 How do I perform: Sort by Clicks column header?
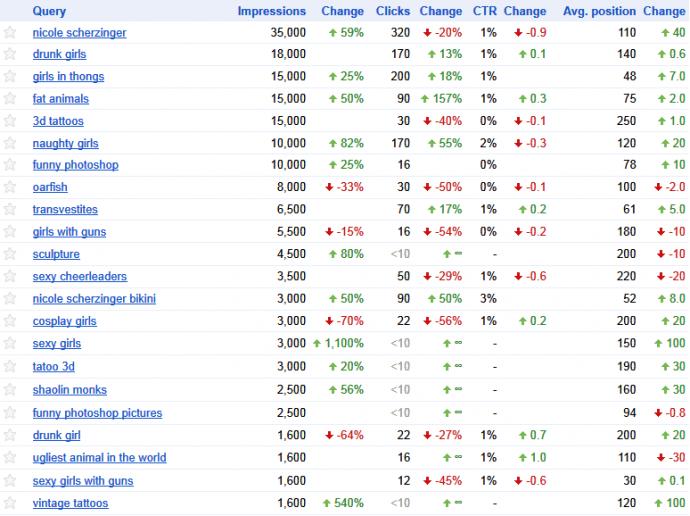coord(393,11)
